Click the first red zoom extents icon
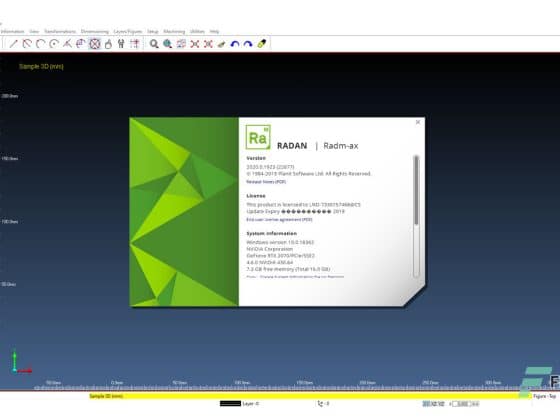This screenshot has width=560, height=420. [x=195, y=44]
